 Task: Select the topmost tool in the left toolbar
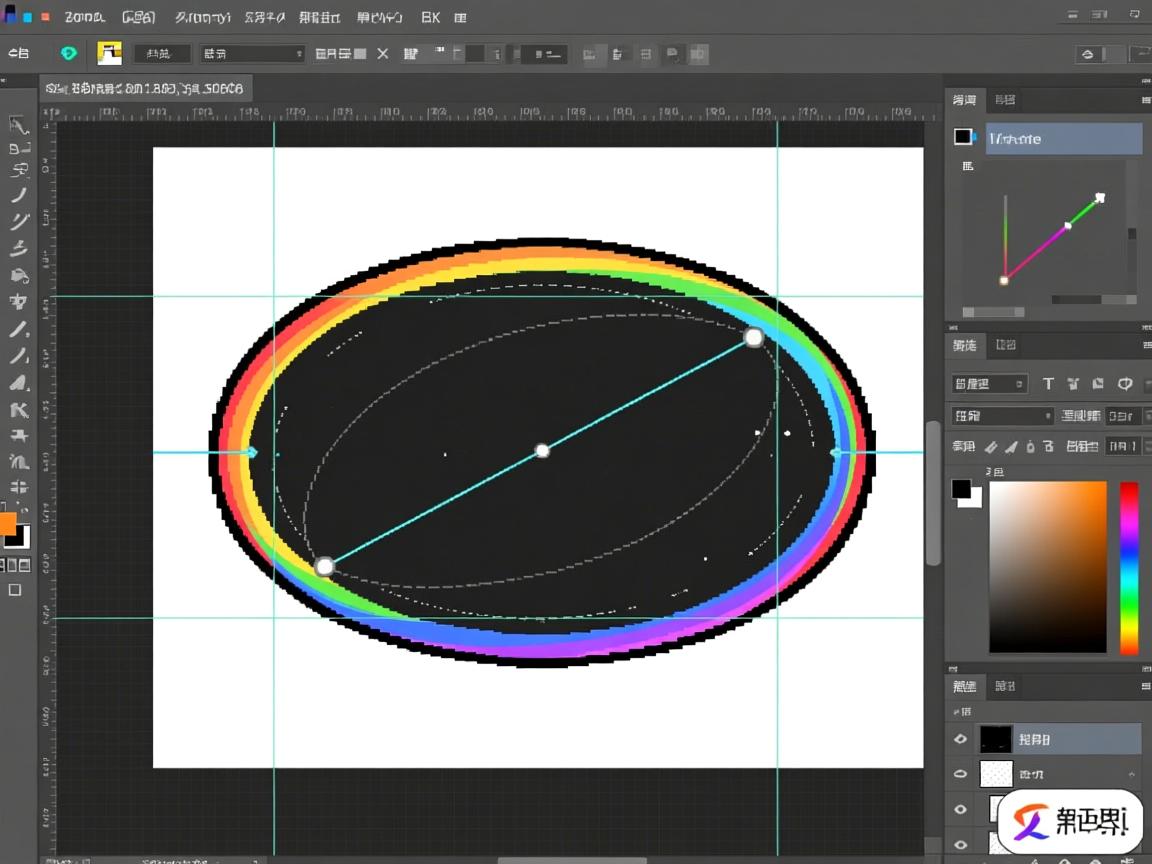click(x=18, y=124)
